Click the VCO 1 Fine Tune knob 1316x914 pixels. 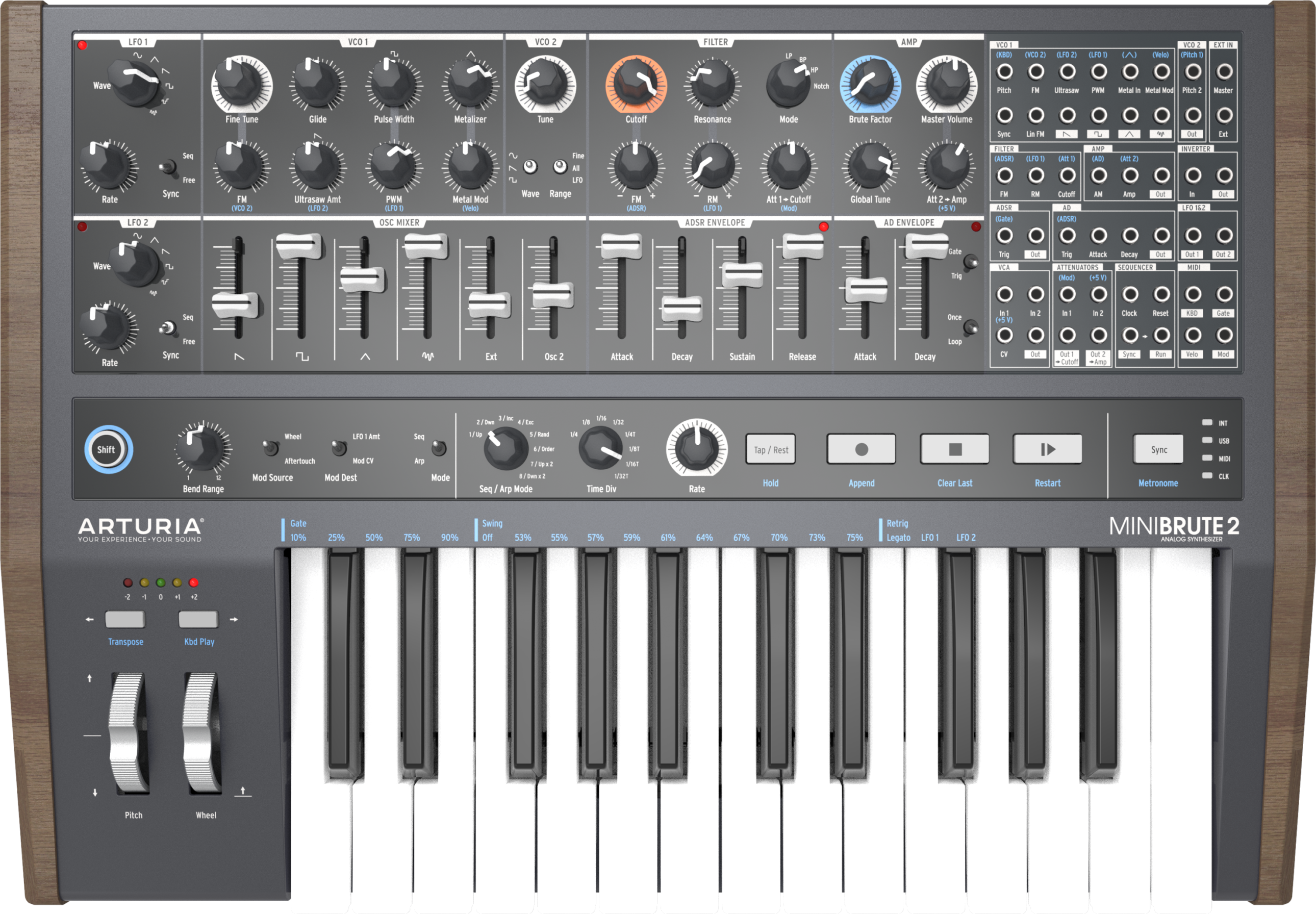(242, 85)
